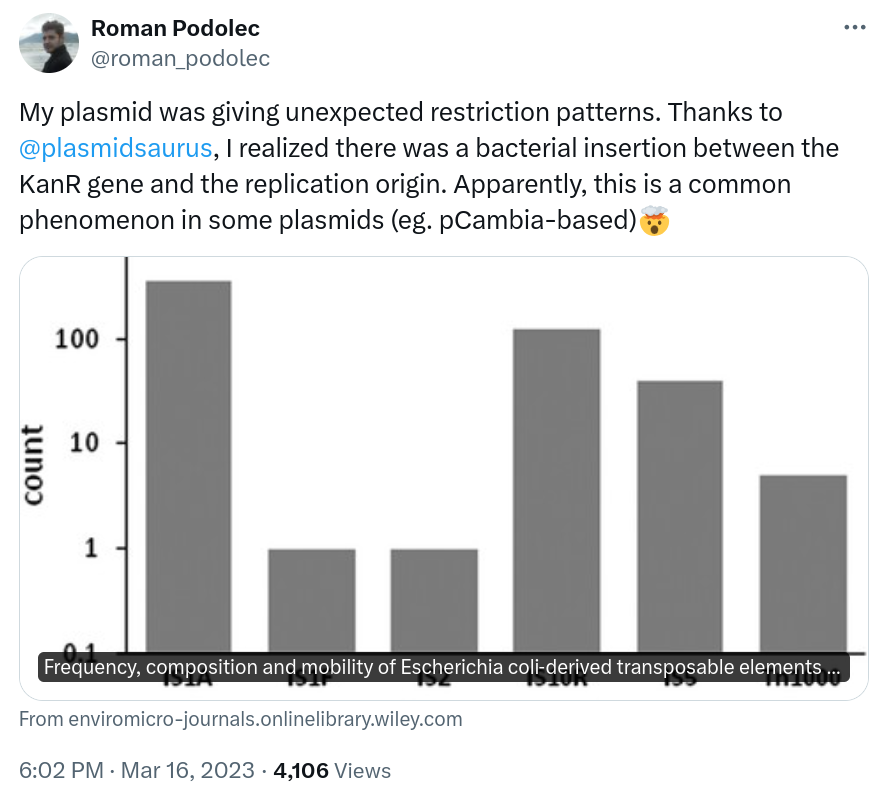Select the Roman Podolec display name

click(174, 27)
